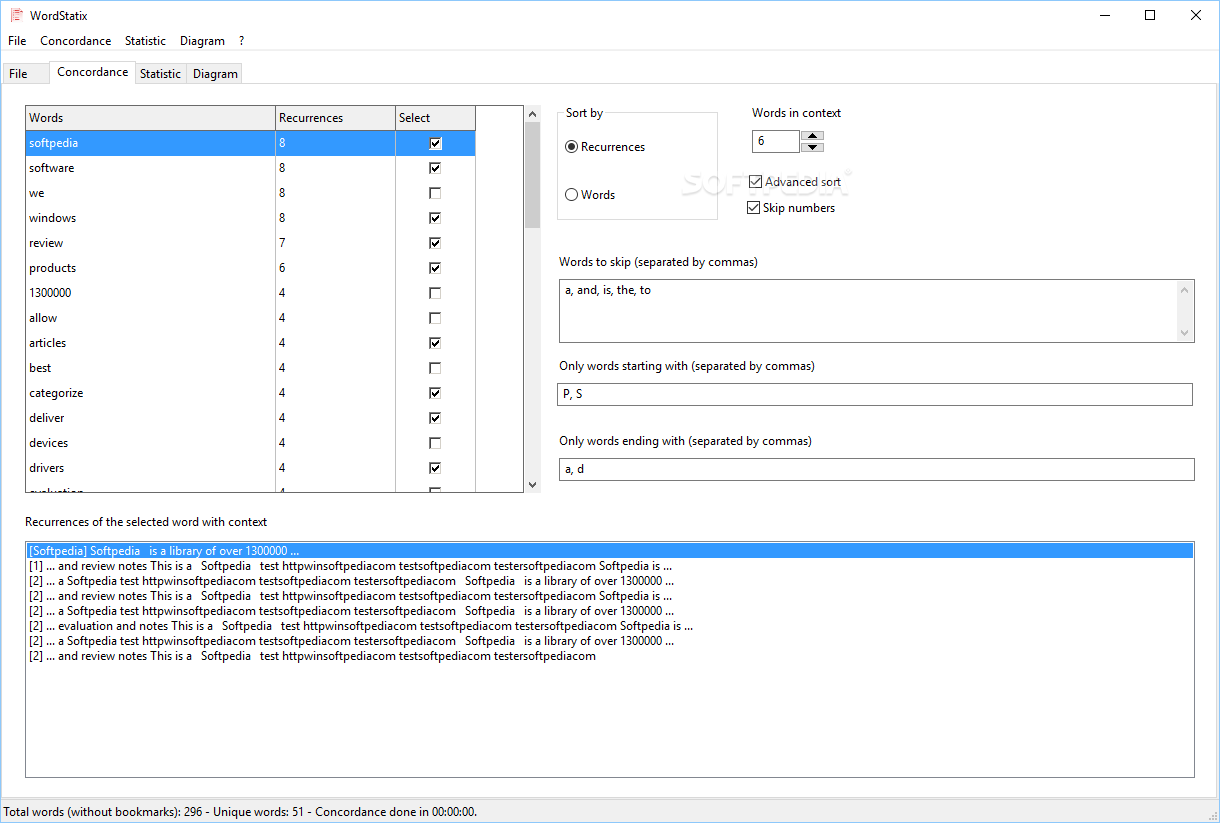Select the highlighted [Softpedia] context line
Screen dimensions: 1220x823
[x=610, y=551]
